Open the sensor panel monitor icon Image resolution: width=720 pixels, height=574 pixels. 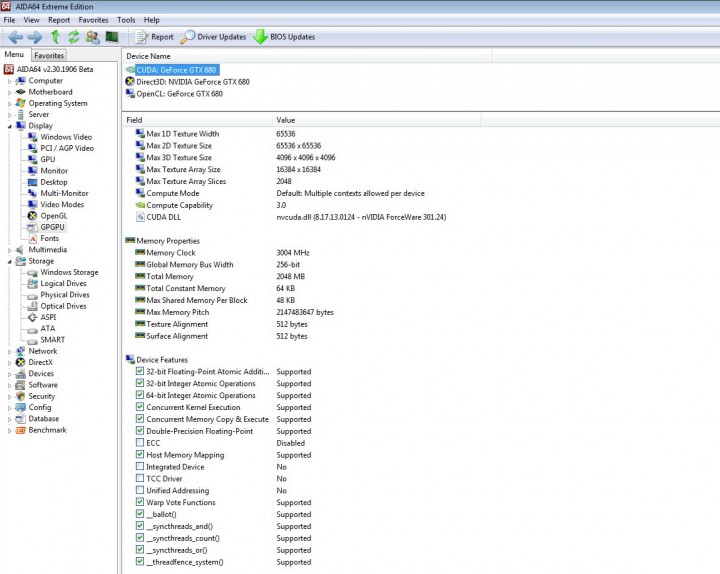[x=112, y=37]
